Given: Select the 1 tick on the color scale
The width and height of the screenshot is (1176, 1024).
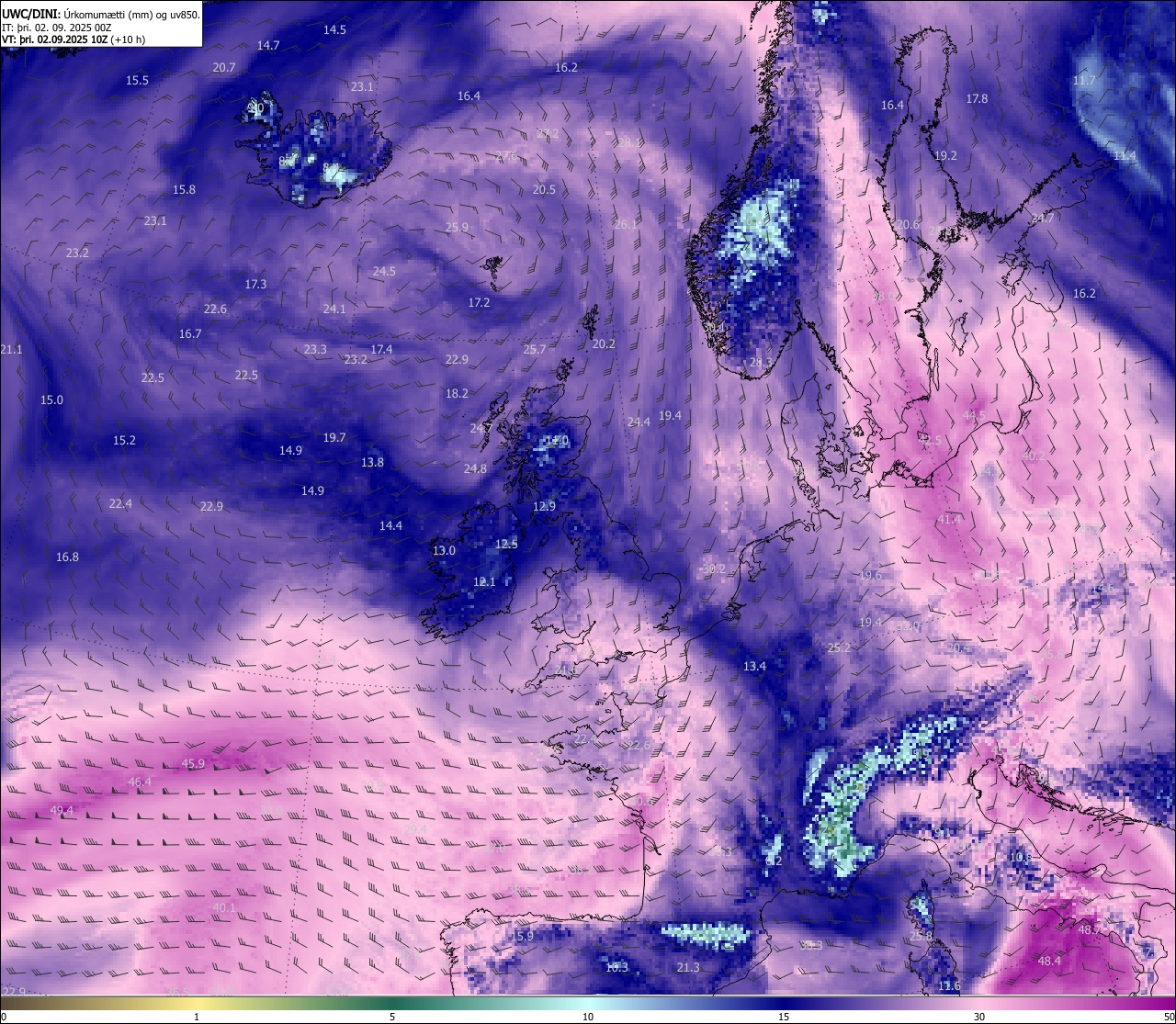Looking at the screenshot, I should [197, 1017].
